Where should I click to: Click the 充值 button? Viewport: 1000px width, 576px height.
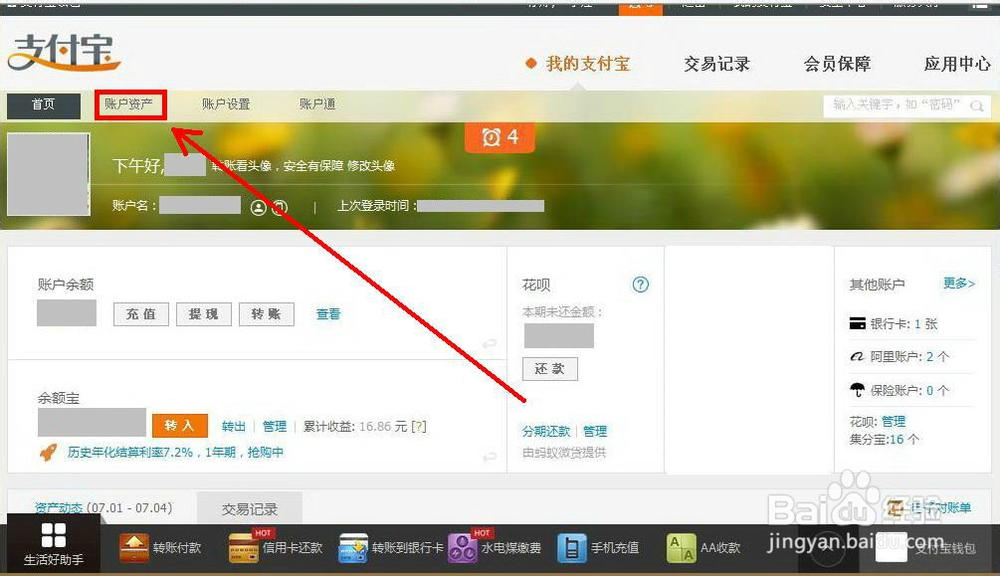141,314
